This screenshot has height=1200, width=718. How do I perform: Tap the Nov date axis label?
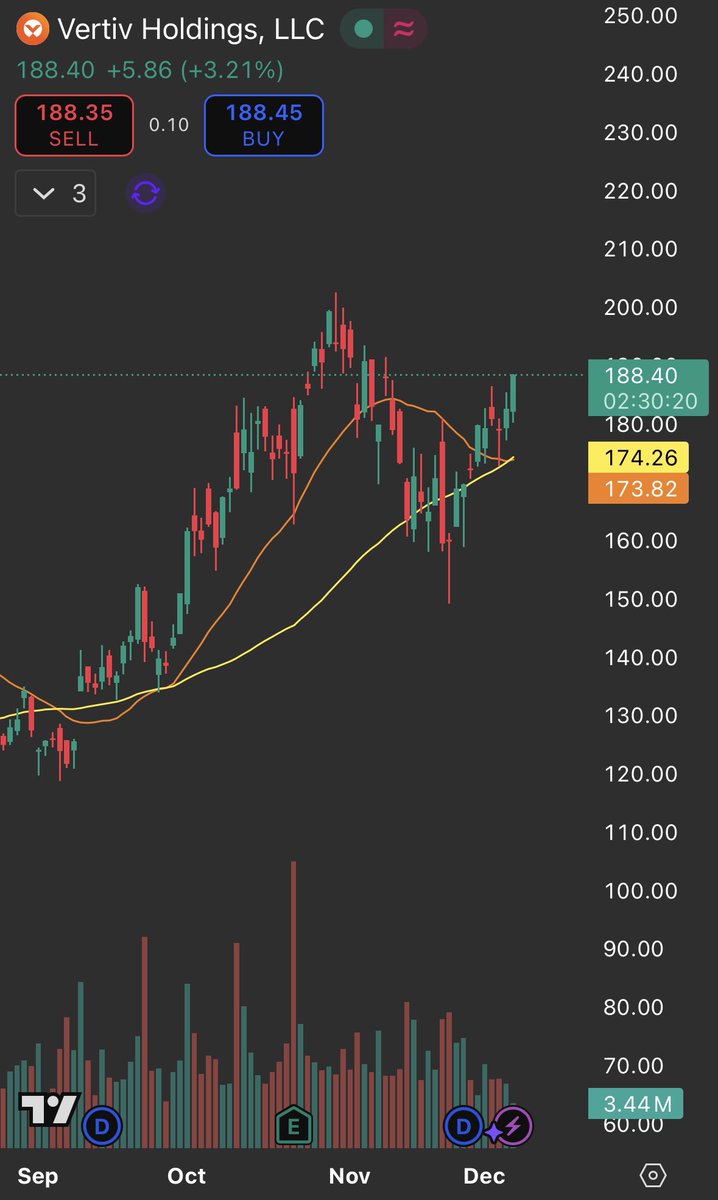point(350,1176)
